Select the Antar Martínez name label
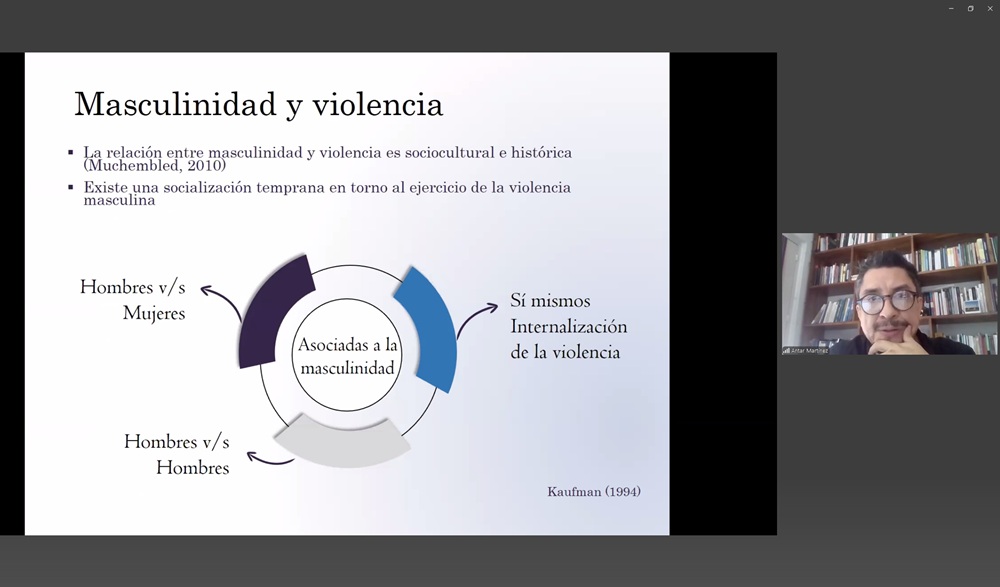The width and height of the screenshot is (1000, 587). tap(808, 350)
